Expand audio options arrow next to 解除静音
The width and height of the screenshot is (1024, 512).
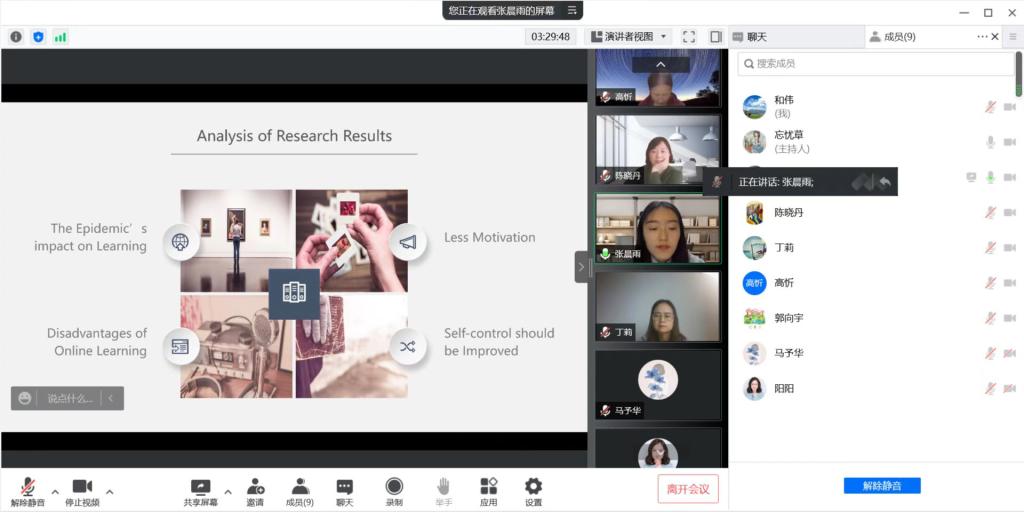point(55,492)
